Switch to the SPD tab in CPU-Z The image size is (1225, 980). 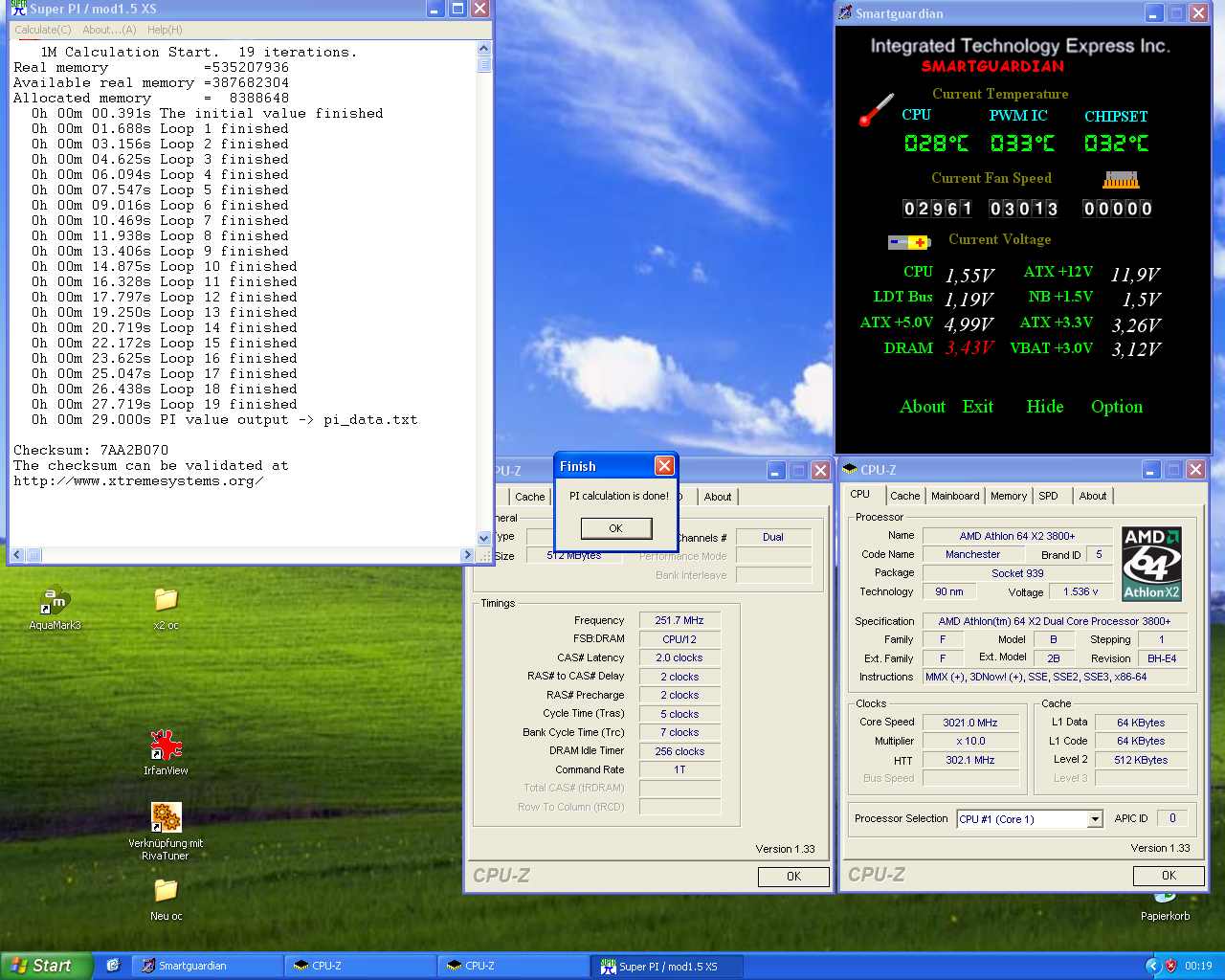coord(1048,496)
